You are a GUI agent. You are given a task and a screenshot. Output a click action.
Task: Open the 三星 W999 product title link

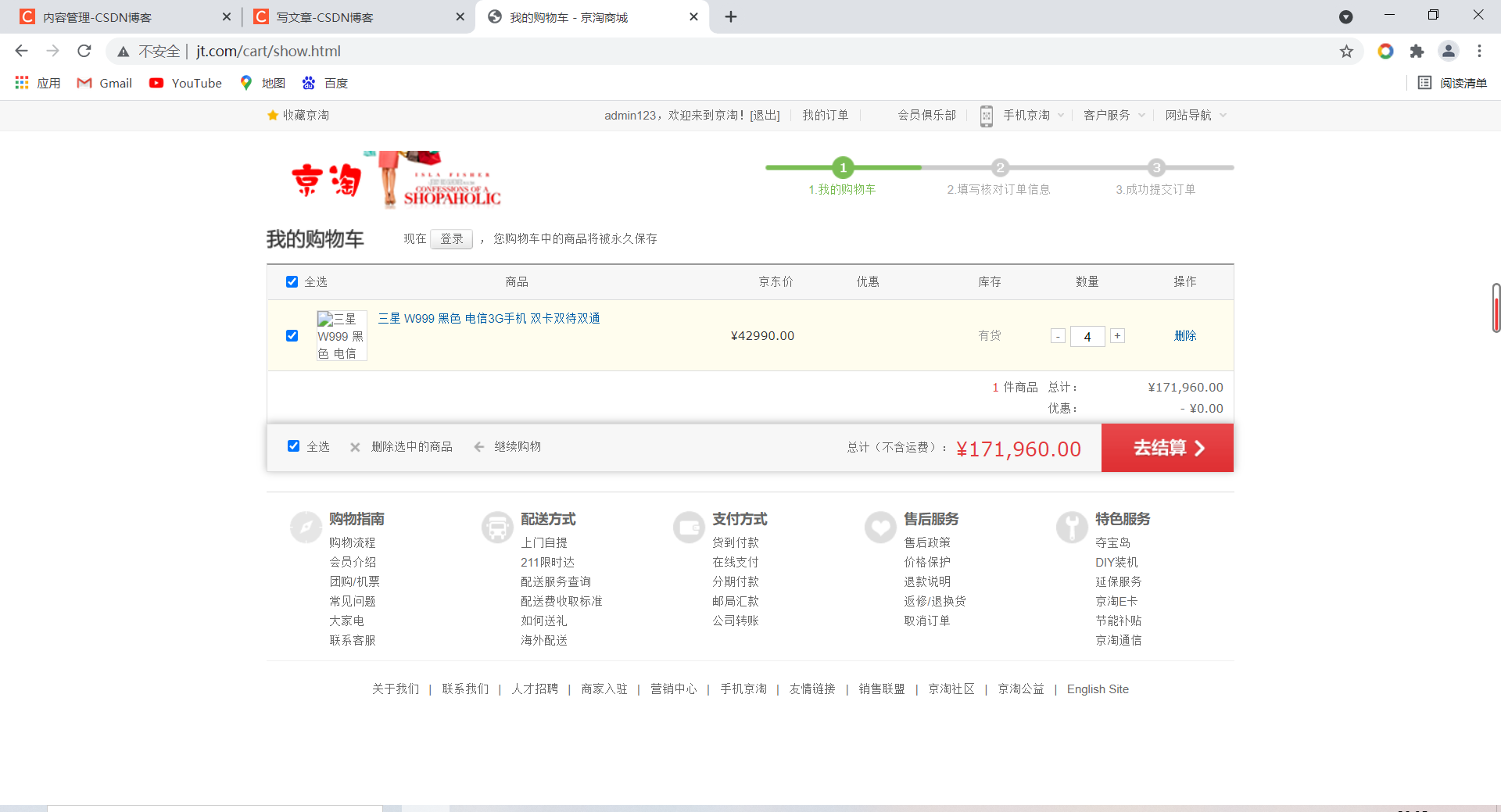[489, 318]
